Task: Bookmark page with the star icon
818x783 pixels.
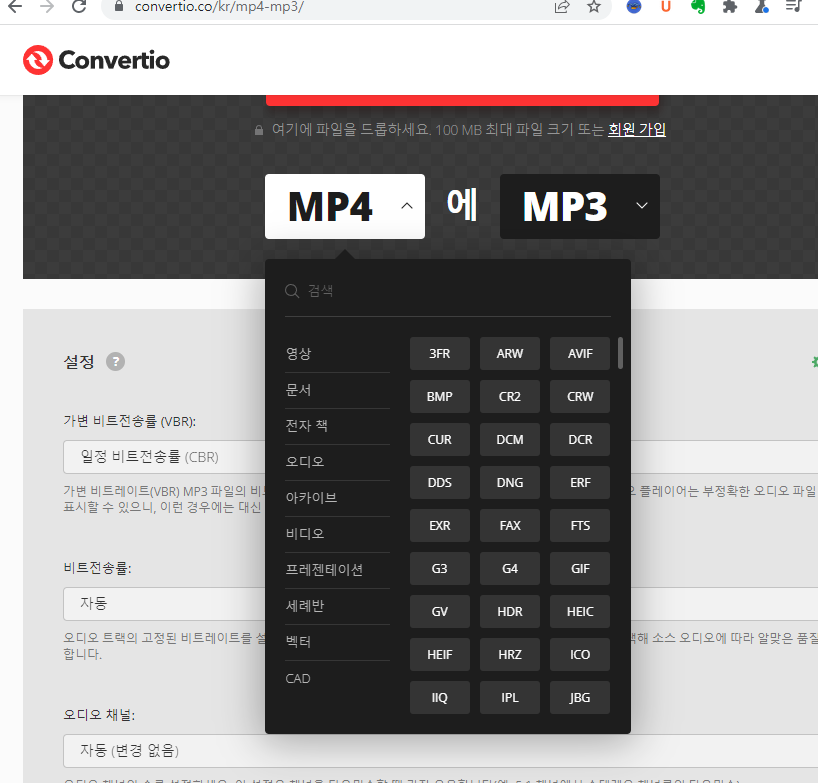Action: (x=594, y=7)
